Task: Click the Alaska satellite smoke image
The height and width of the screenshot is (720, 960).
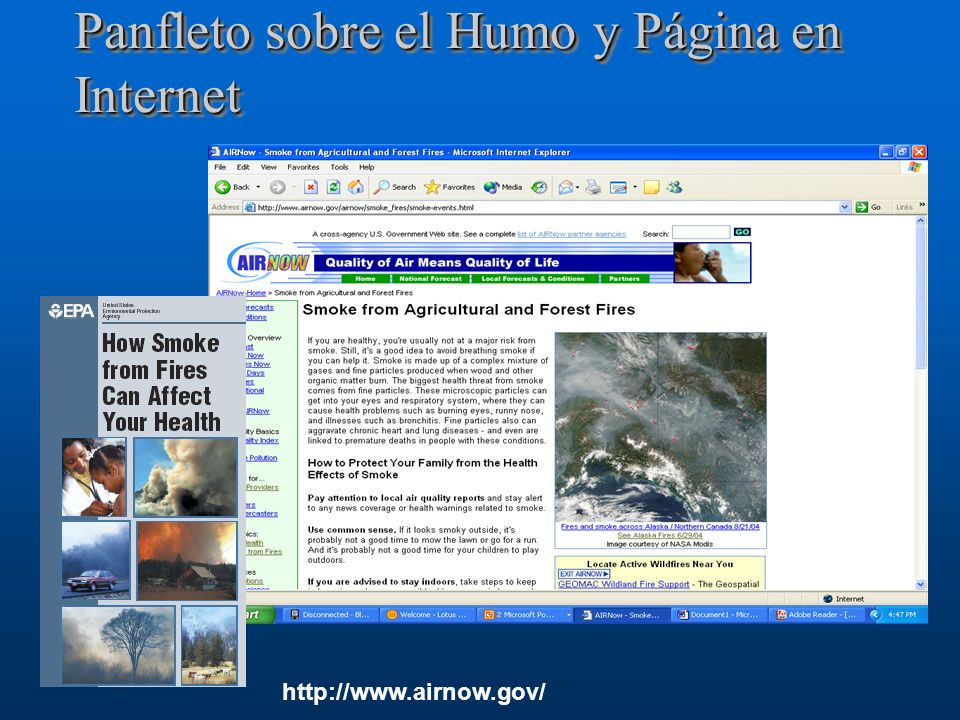Action: pos(660,427)
